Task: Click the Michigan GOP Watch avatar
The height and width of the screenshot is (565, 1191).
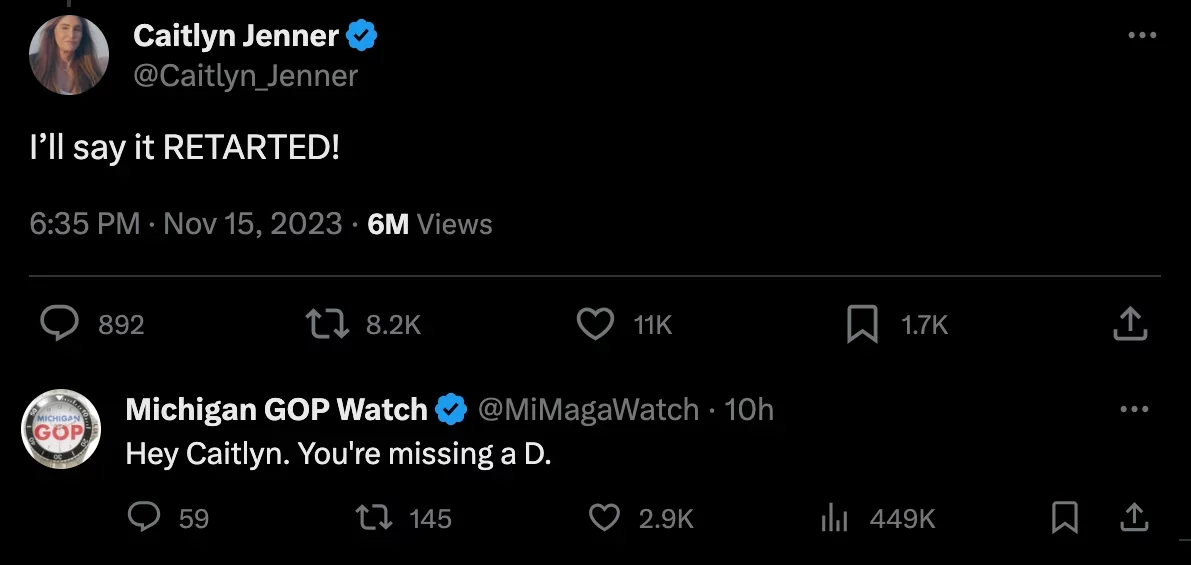Action: coord(62,429)
